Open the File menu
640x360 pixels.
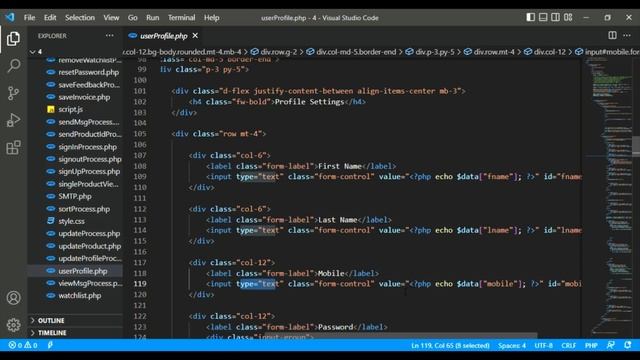coord(29,18)
